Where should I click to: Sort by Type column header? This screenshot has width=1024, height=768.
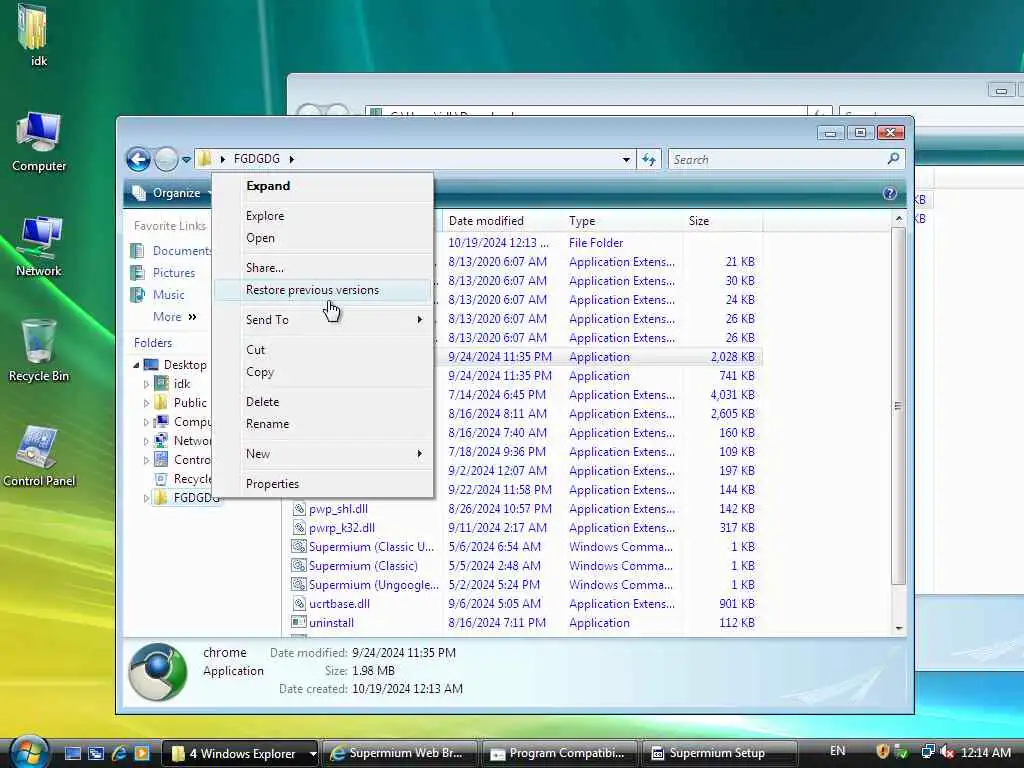[x=622, y=221]
